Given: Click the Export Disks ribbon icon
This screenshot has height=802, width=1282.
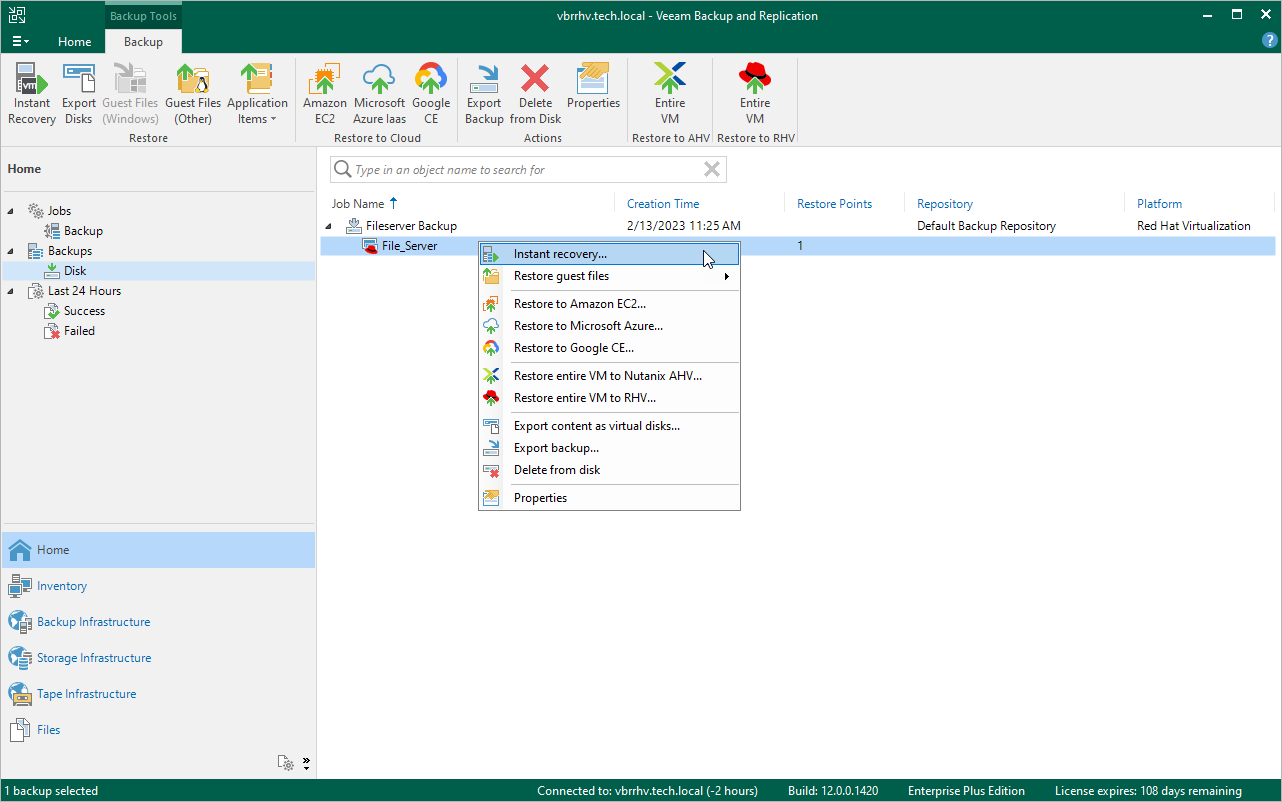Looking at the screenshot, I should click(79, 94).
